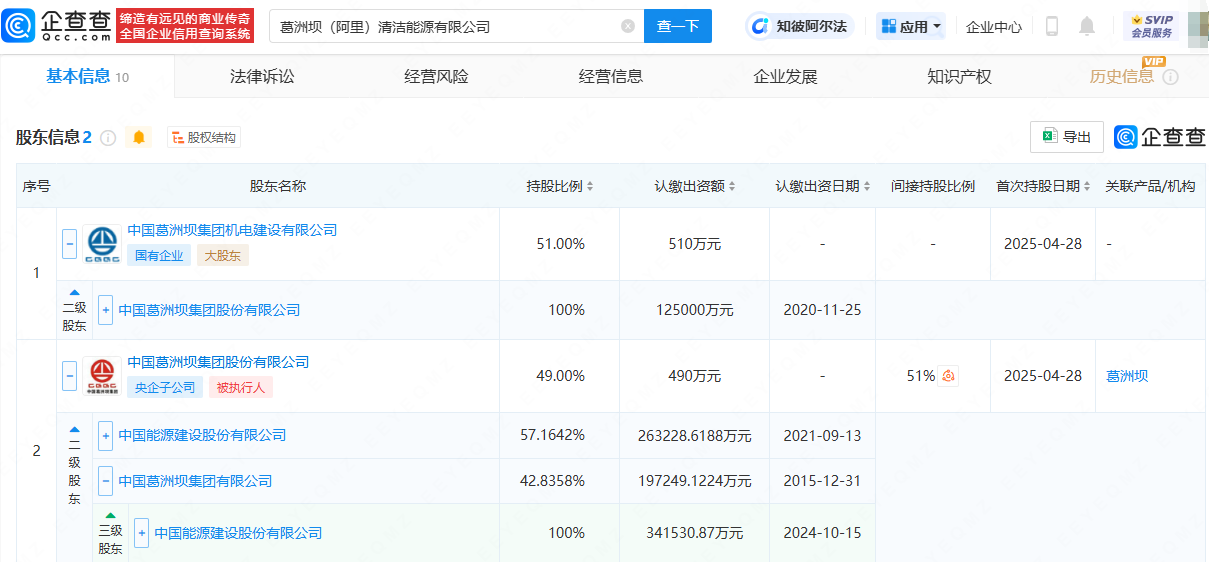This screenshot has height=562, width=1209.
Task: Switch to 基本信息 tab
Action: point(88,77)
